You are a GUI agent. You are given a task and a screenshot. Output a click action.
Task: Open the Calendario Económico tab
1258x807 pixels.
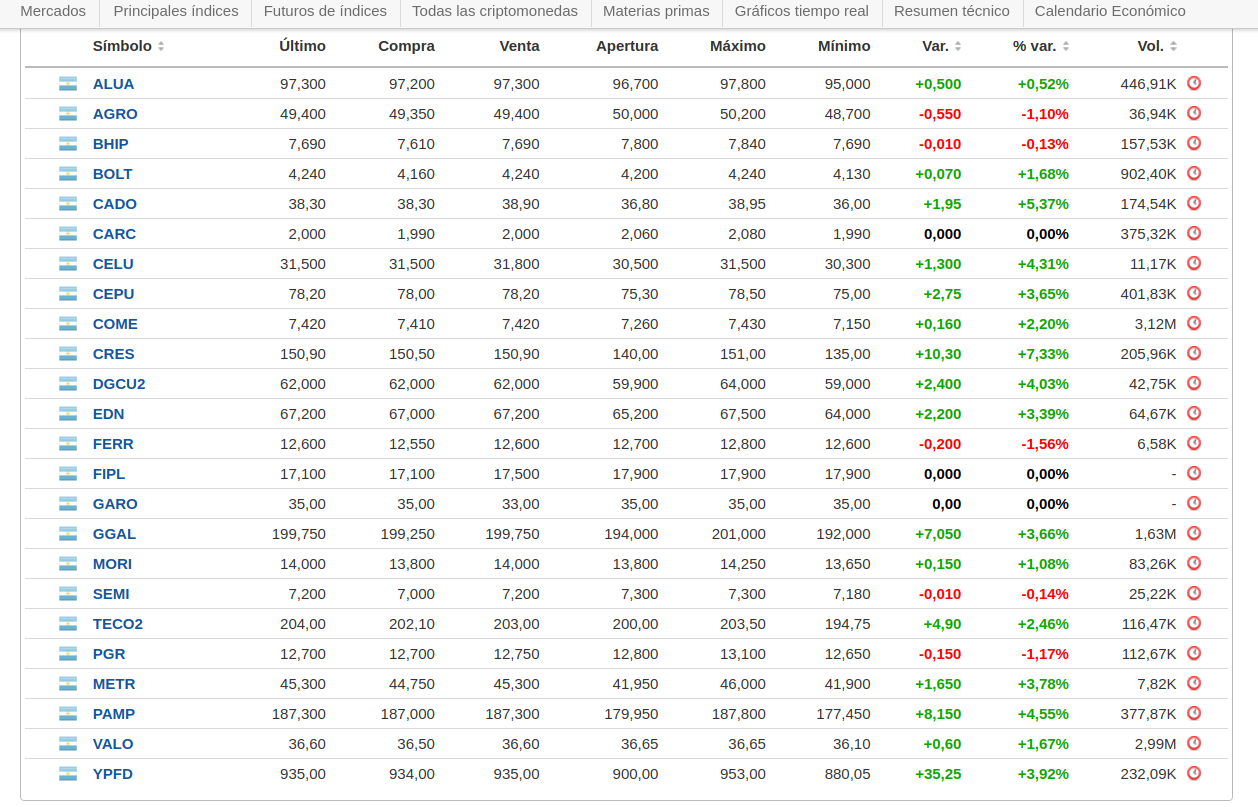point(1110,12)
